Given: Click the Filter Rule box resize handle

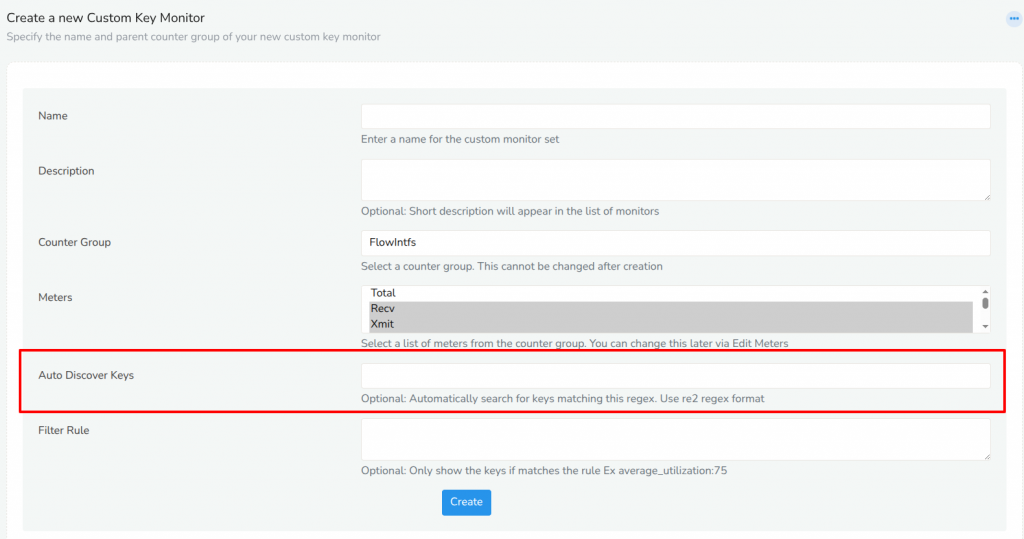Looking at the screenshot, I should click(x=986, y=456).
